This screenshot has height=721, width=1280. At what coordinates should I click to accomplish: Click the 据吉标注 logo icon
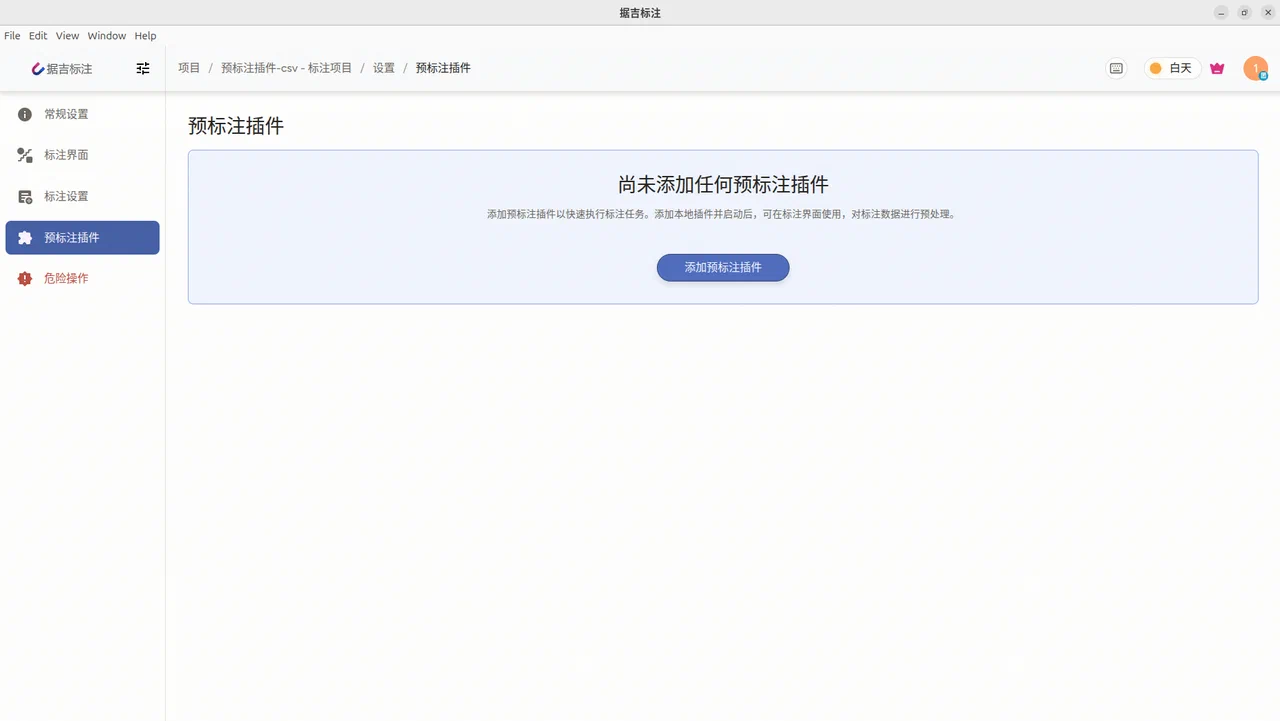38,69
